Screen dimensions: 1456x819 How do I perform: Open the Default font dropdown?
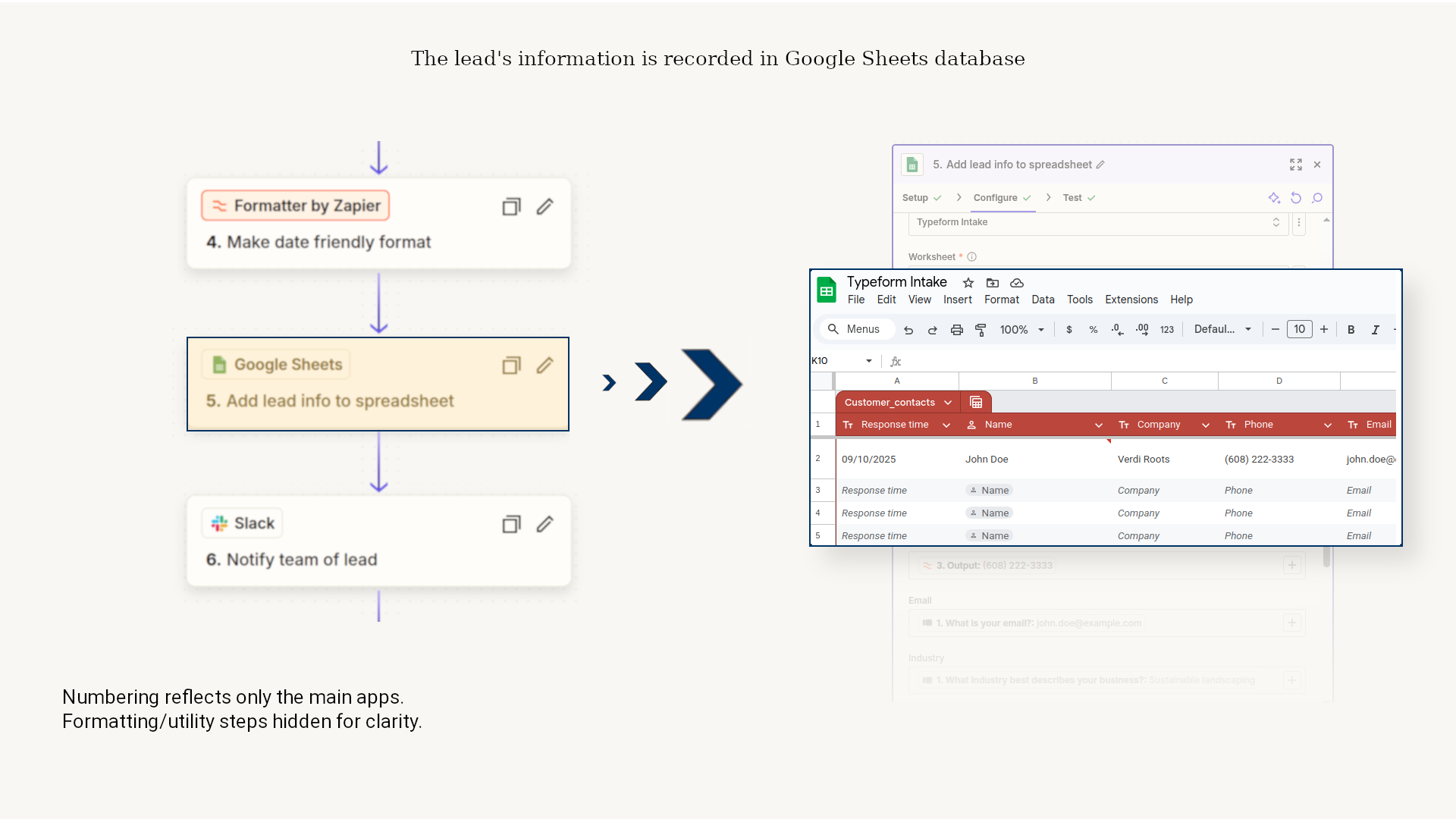click(x=1222, y=330)
